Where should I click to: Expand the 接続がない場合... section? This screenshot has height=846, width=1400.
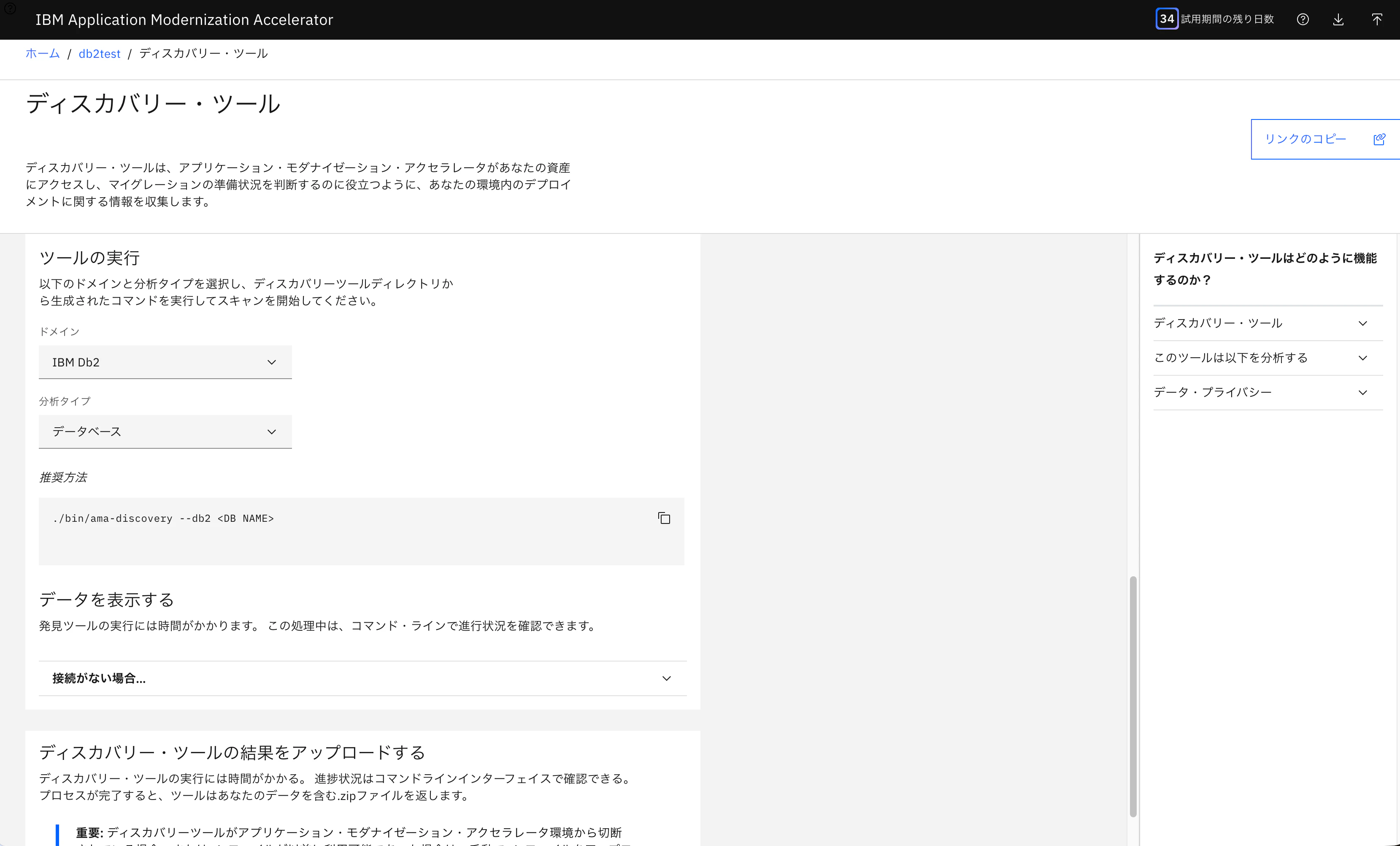click(362, 678)
